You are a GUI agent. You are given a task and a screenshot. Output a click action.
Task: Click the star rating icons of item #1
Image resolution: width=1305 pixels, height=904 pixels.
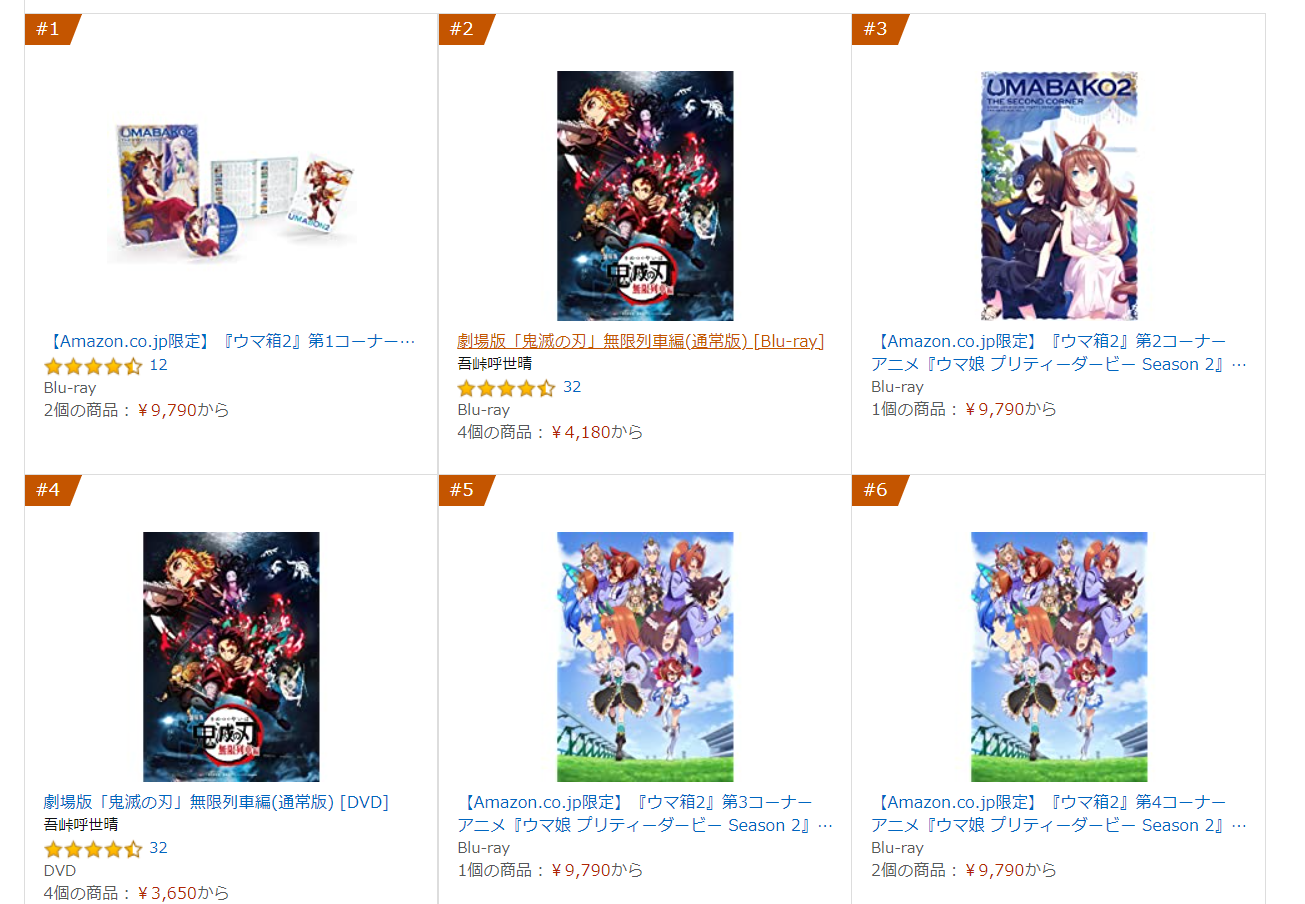[x=93, y=366]
